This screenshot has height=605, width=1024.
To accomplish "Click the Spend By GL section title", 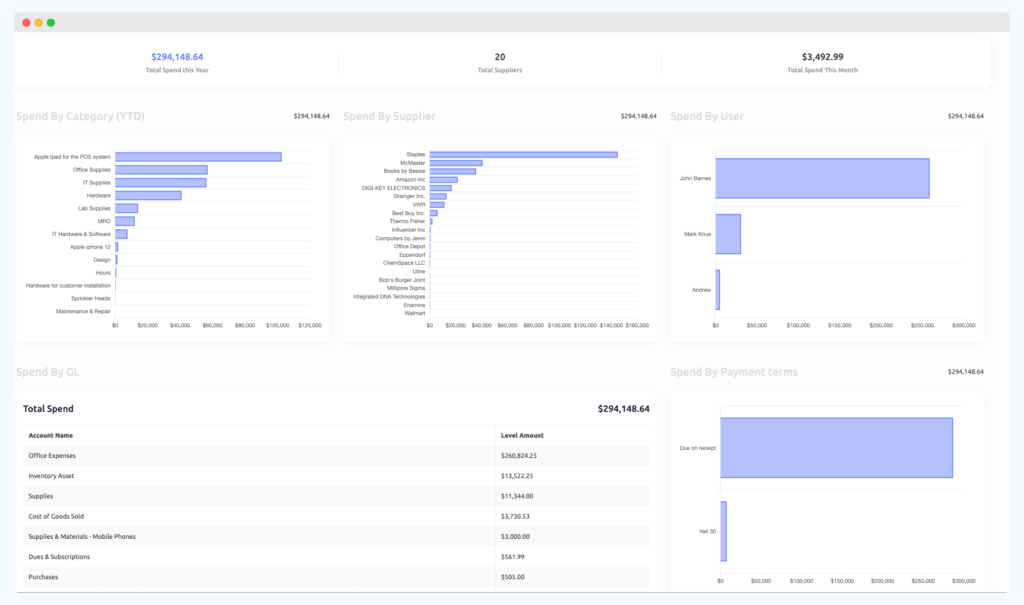I will [x=52, y=370].
